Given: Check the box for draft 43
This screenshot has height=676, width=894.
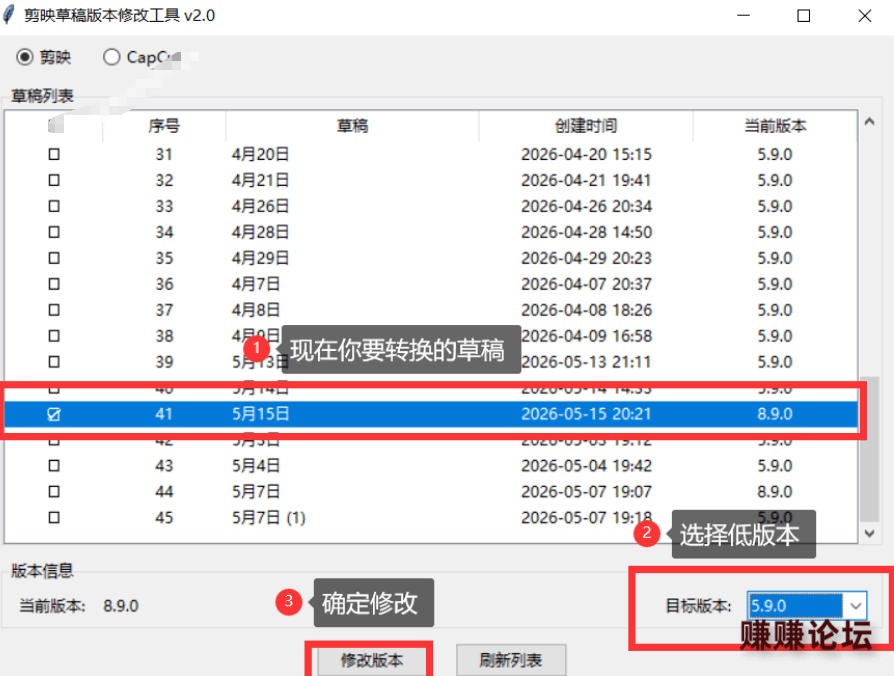Looking at the screenshot, I should pos(54,466).
